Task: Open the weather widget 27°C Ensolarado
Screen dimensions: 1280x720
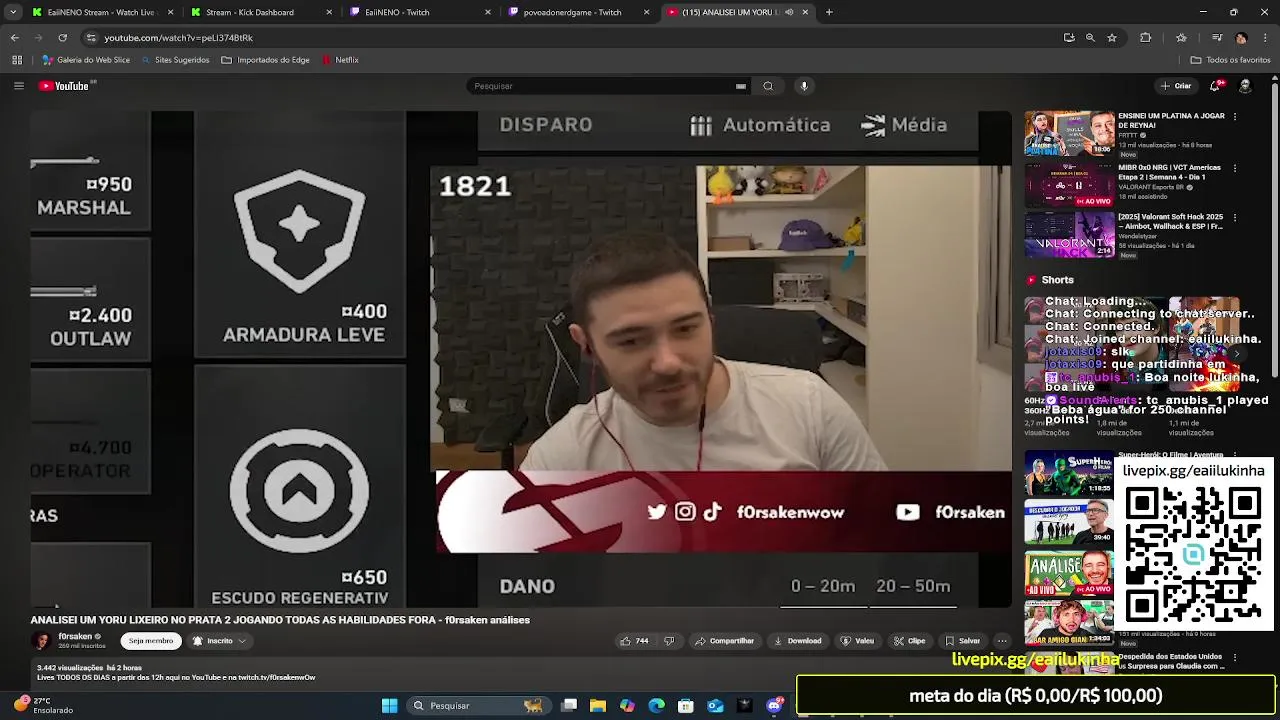Action: [42, 706]
